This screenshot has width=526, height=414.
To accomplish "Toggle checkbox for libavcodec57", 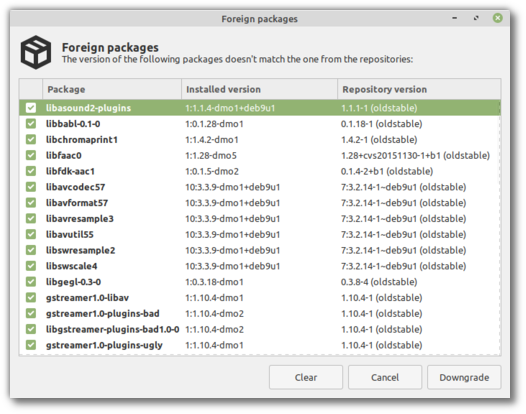I will (31, 187).
